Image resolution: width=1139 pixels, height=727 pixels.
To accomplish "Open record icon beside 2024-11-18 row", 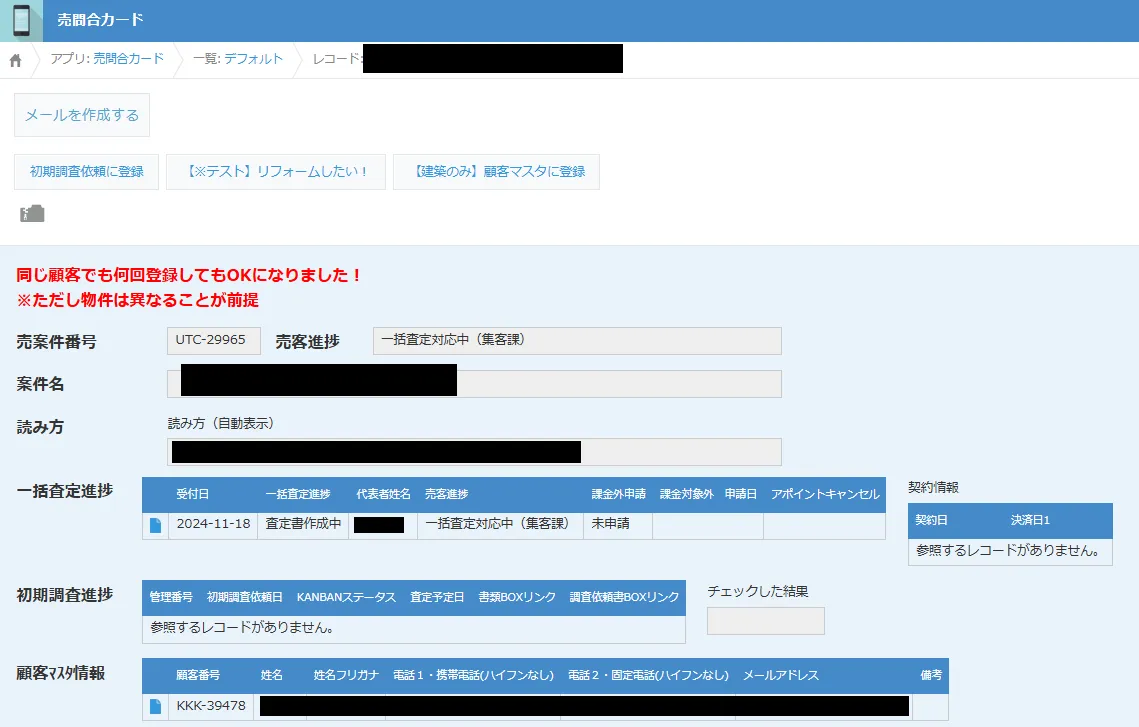I will 155,525.
